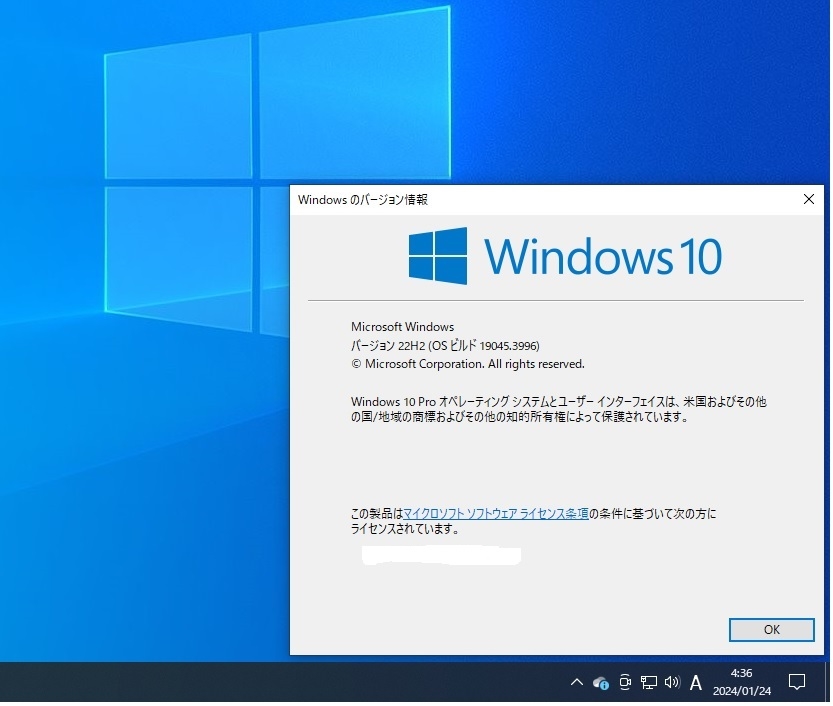
Task: Open the OneDrive cloud tray icon
Action: pyautogui.click(x=602, y=684)
